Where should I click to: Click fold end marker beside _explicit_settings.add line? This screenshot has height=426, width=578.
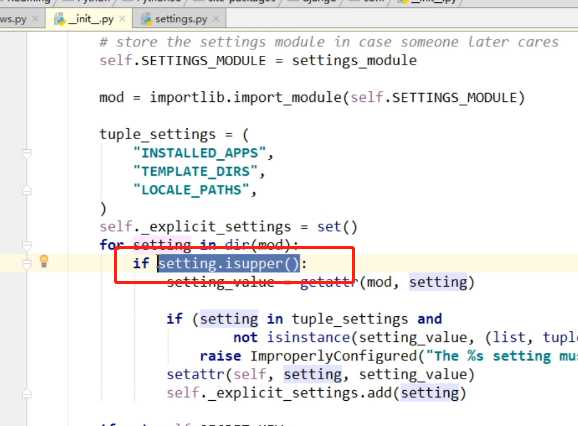click(27, 394)
